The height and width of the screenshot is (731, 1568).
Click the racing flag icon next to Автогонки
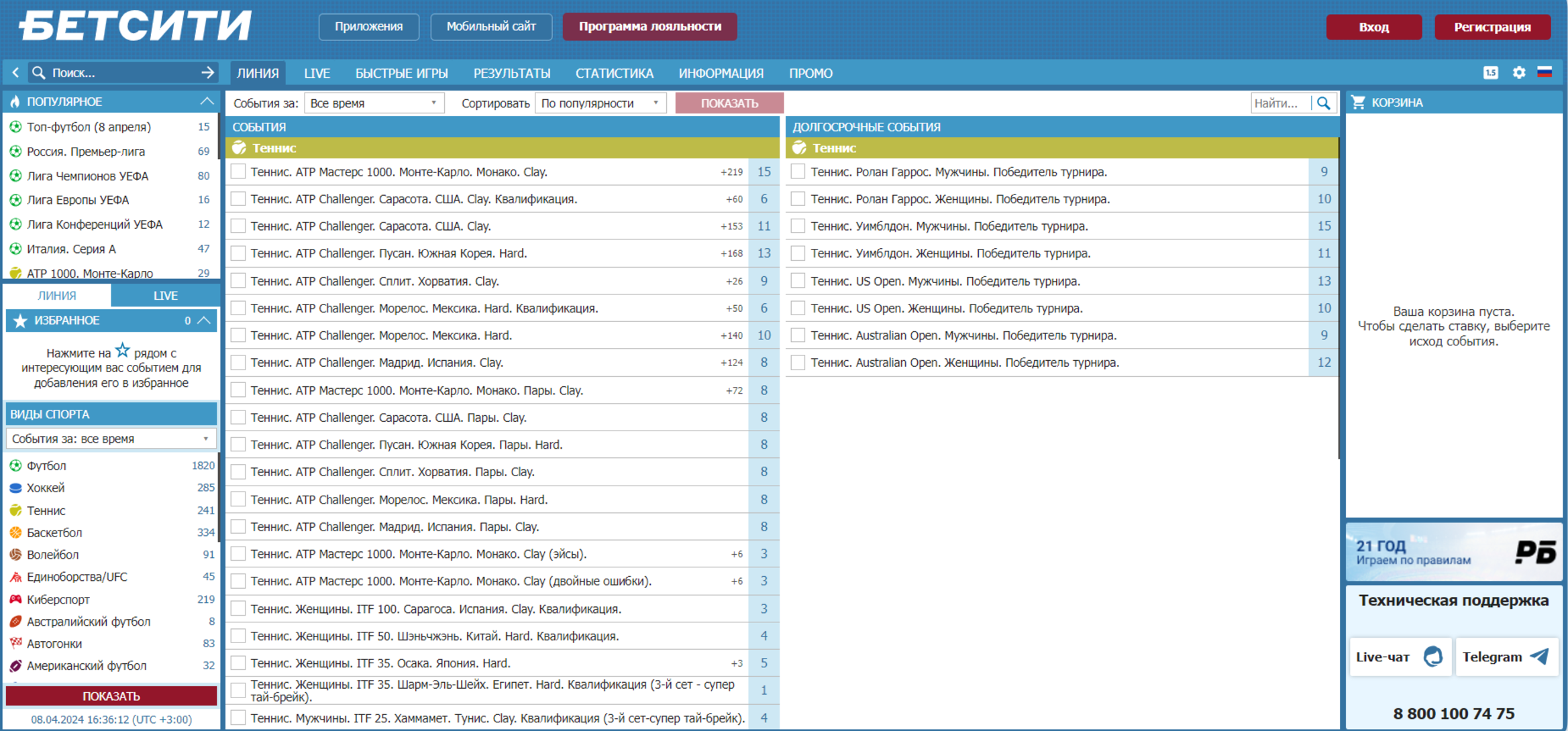[15, 643]
